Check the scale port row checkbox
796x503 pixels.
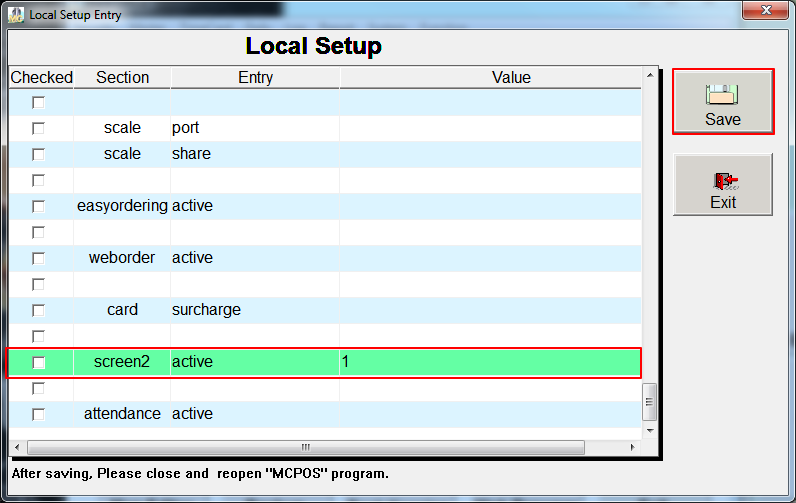(x=39, y=128)
